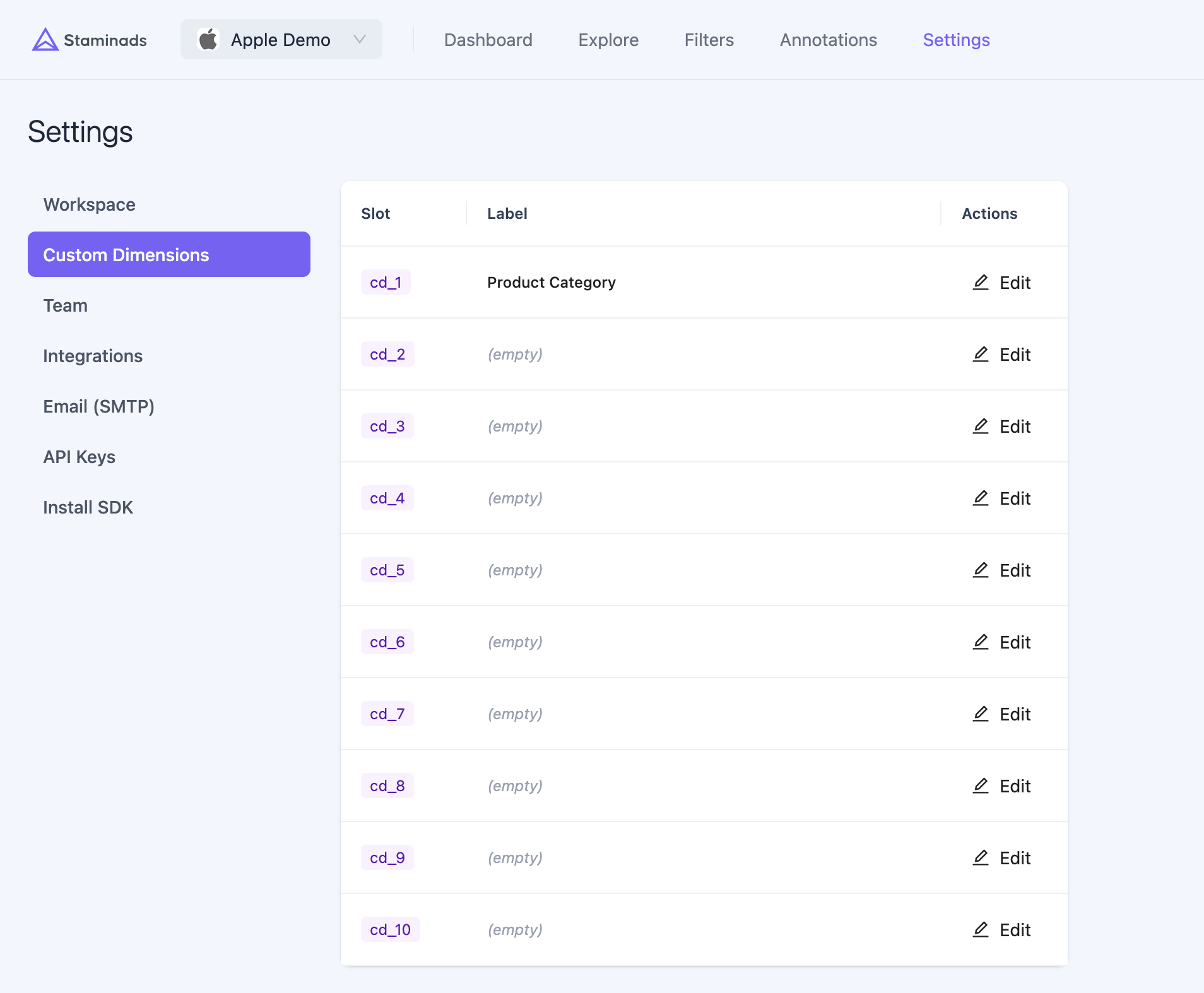Click the cd_8 slot badge

pyautogui.click(x=387, y=785)
